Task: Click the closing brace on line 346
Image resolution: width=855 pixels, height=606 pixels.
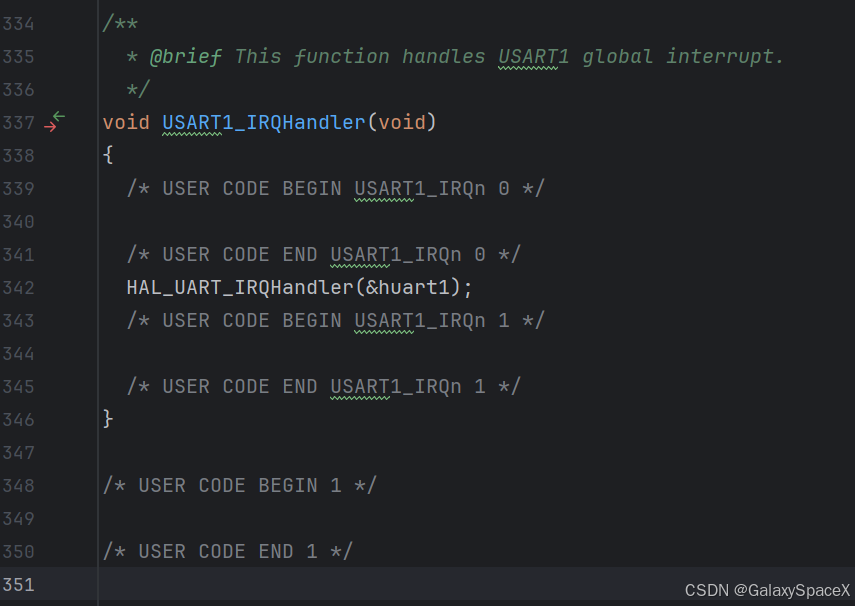Action: (x=108, y=419)
